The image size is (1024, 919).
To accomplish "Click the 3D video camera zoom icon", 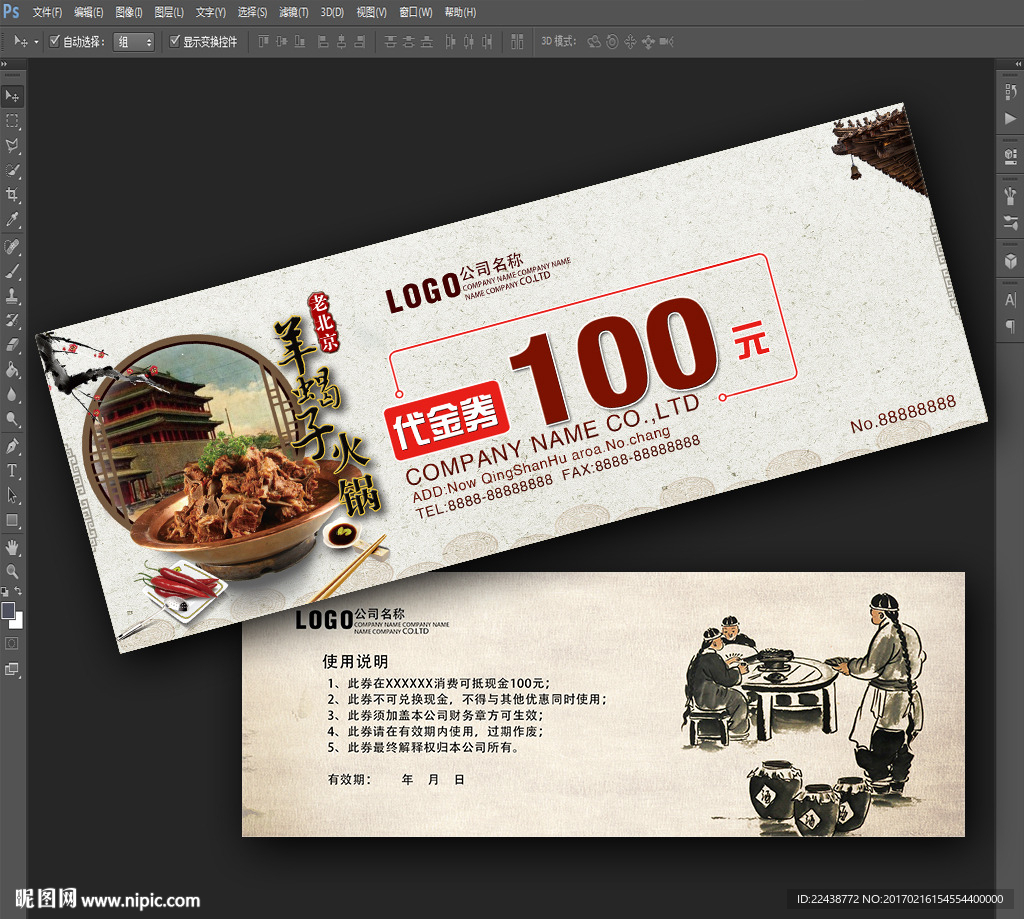I will pos(666,42).
